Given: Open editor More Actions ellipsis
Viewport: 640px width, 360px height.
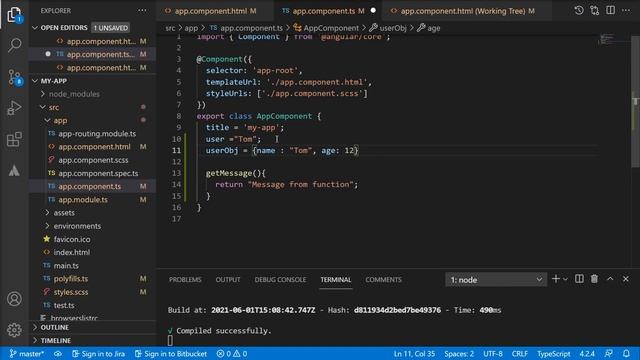Looking at the screenshot, I should point(626,11).
